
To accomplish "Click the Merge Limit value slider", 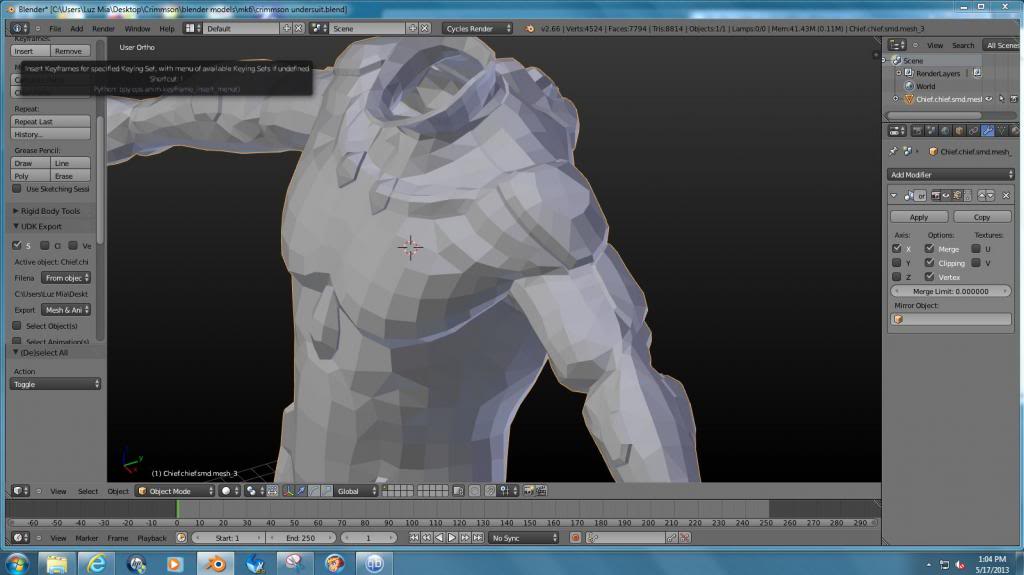I will pos(950,291).
